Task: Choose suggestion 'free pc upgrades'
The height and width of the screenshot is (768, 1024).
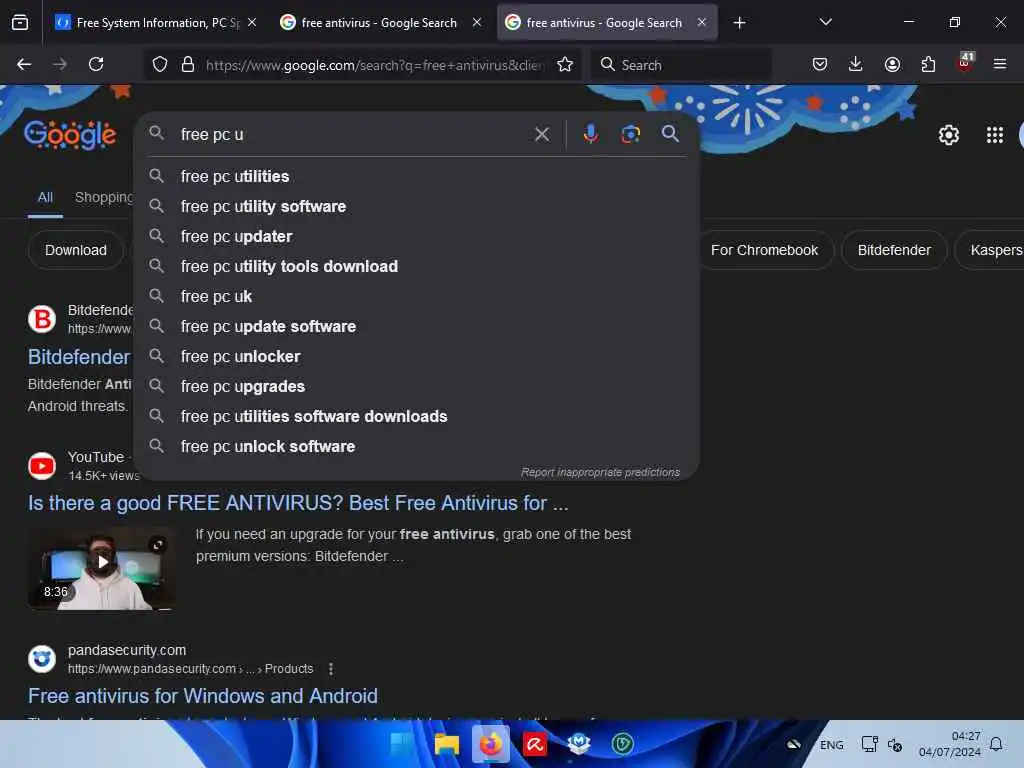Action: pyautogui.click(x=417, y=387)
